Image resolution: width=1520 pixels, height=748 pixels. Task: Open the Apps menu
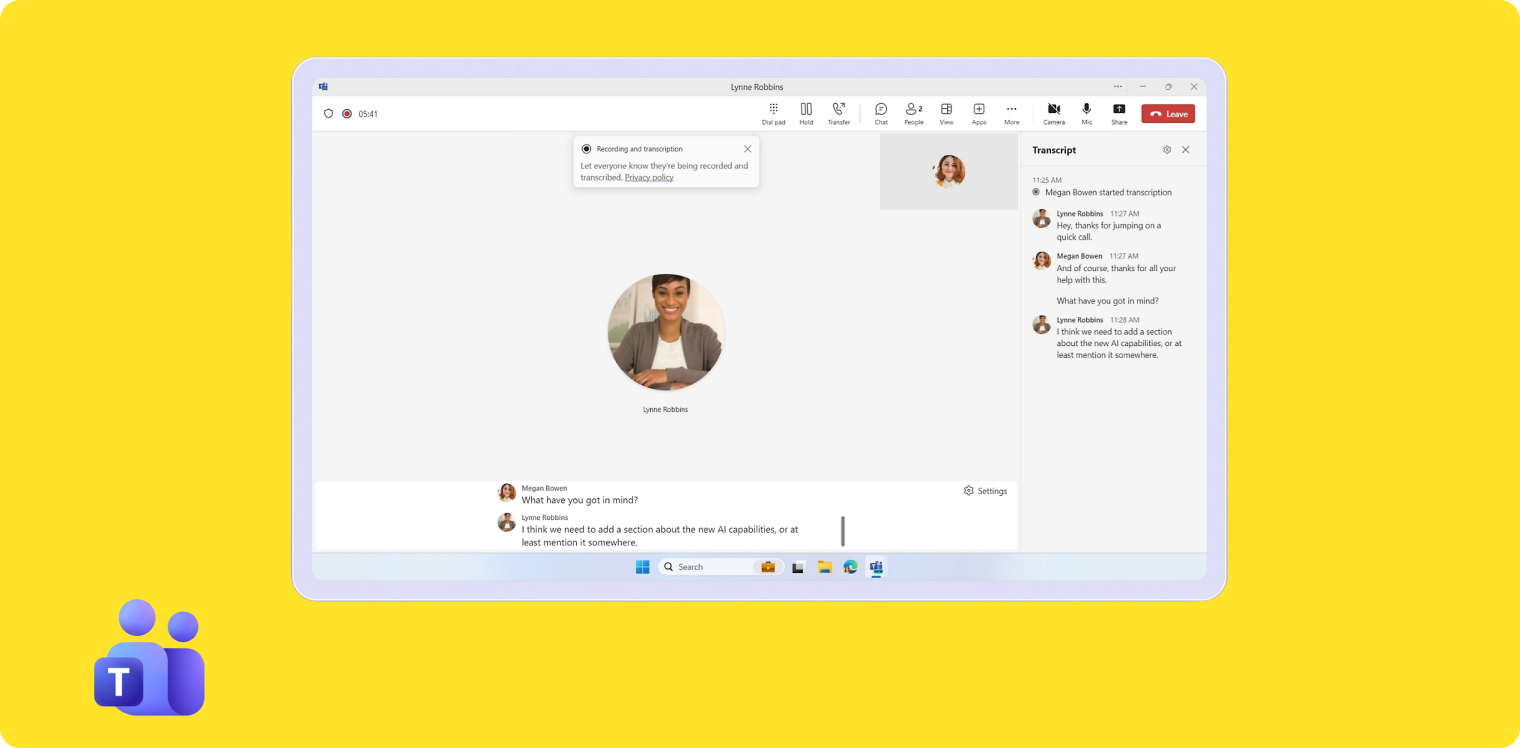tap(979, 114)
